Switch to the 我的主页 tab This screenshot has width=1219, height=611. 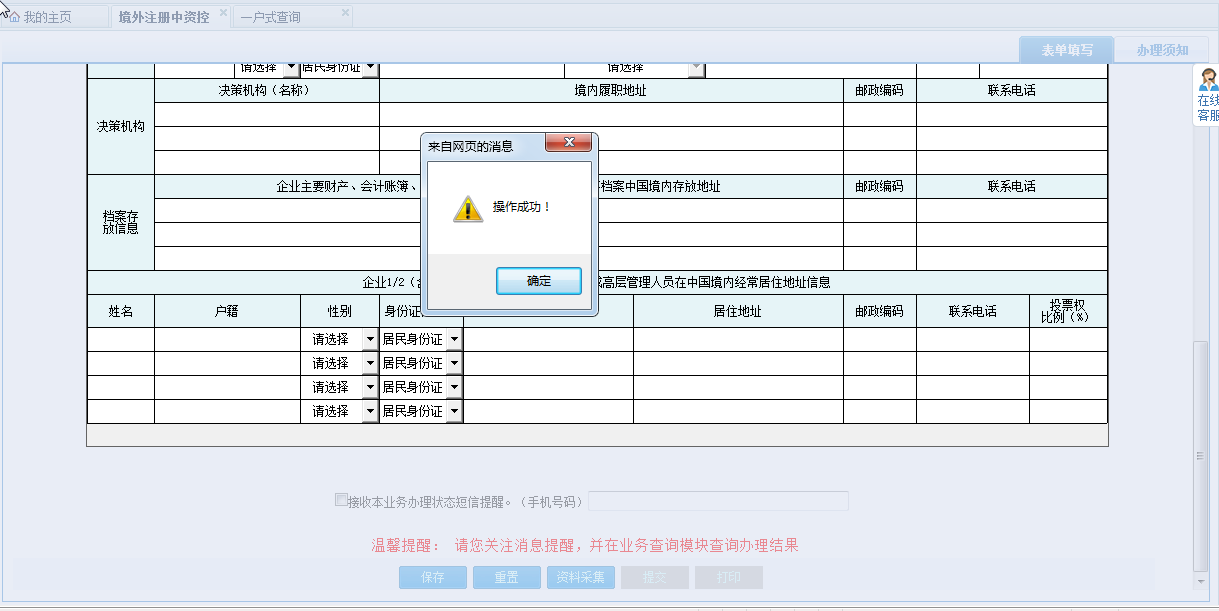point(45,15)
